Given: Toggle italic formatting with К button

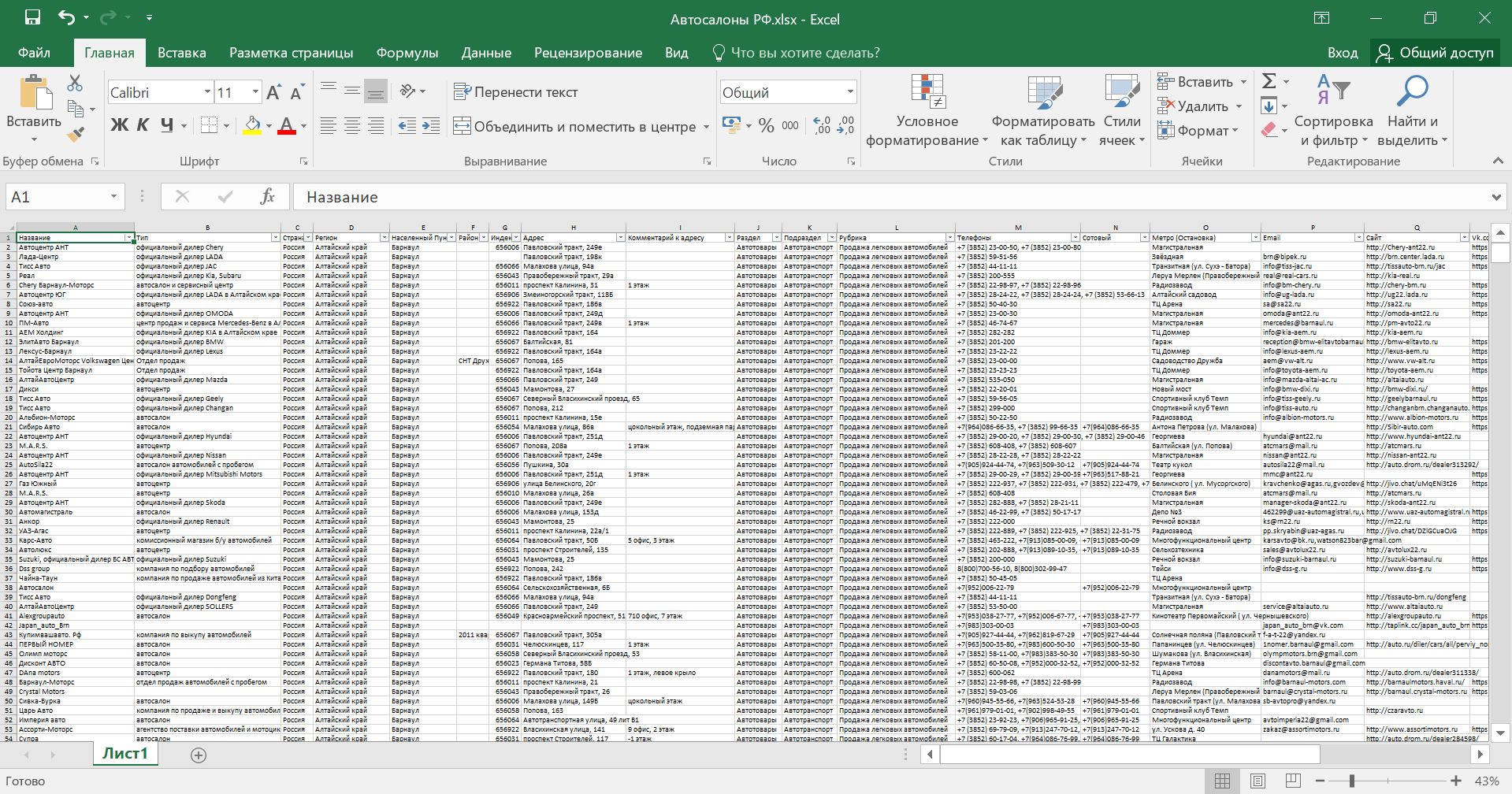Looking at the screenshot, I should click(x=143, y=125).
